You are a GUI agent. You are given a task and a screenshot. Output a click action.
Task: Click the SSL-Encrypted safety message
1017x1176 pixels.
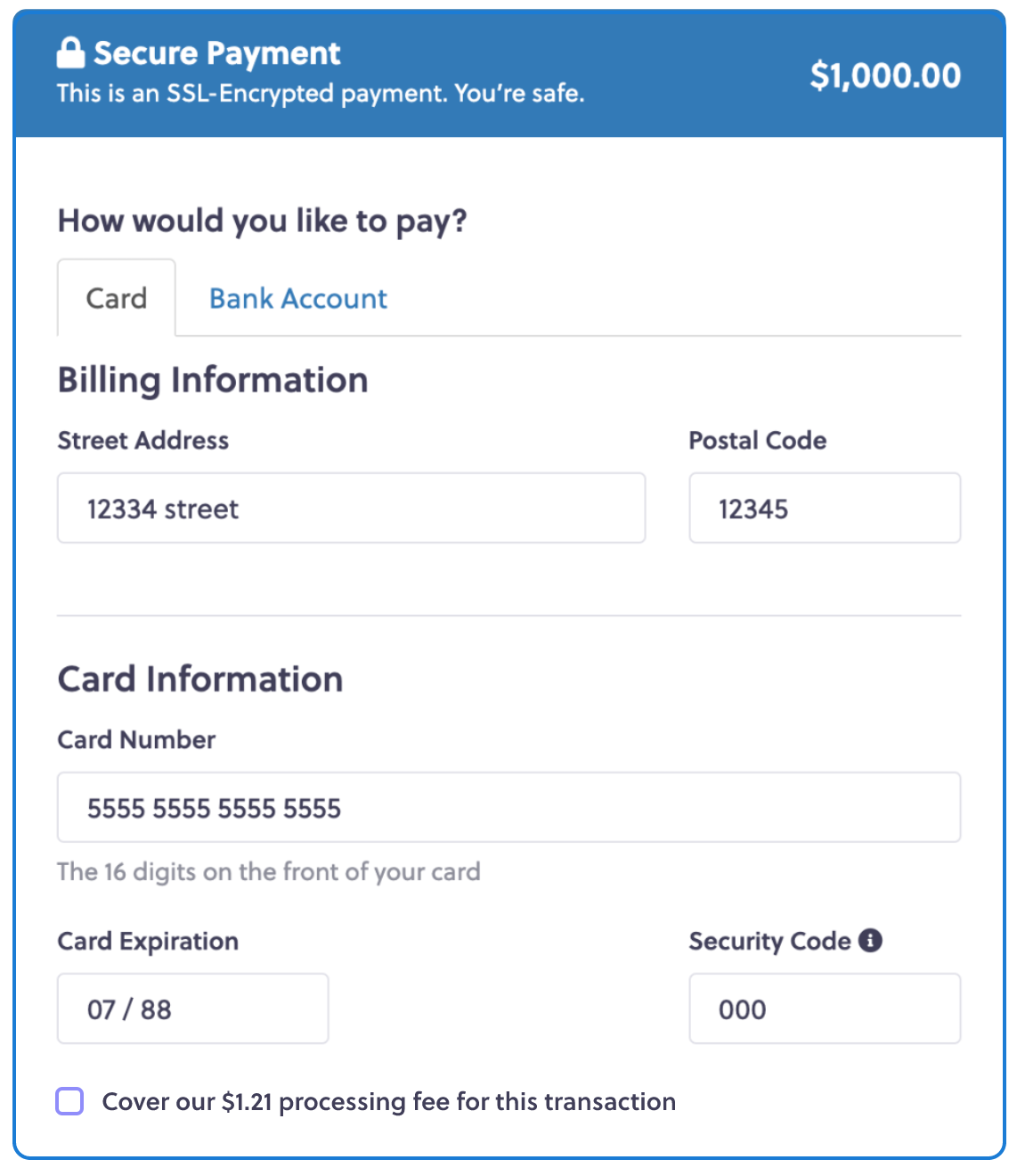[x=321, y=91]
